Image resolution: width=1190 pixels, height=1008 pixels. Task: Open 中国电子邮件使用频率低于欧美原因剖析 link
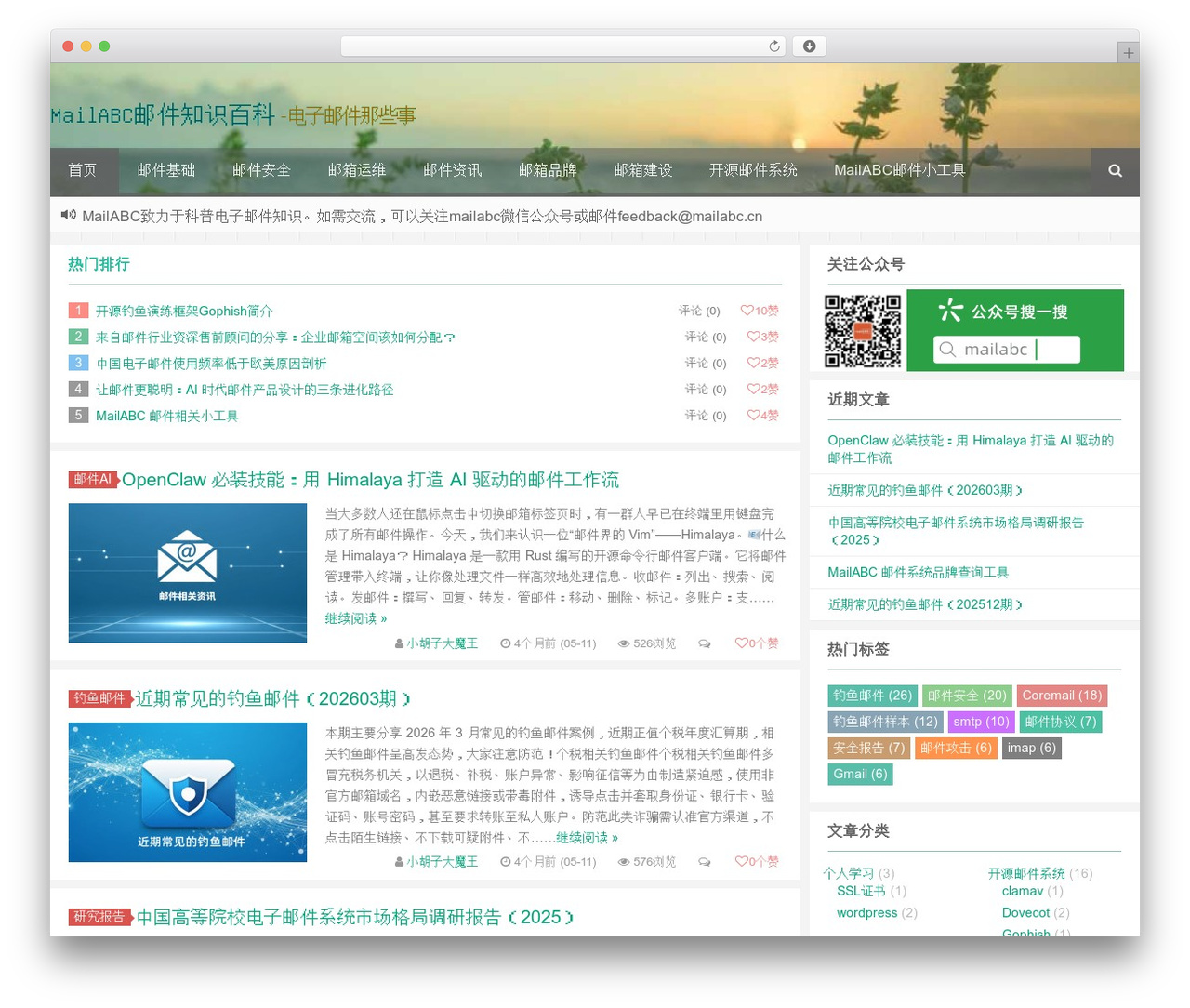211,364
